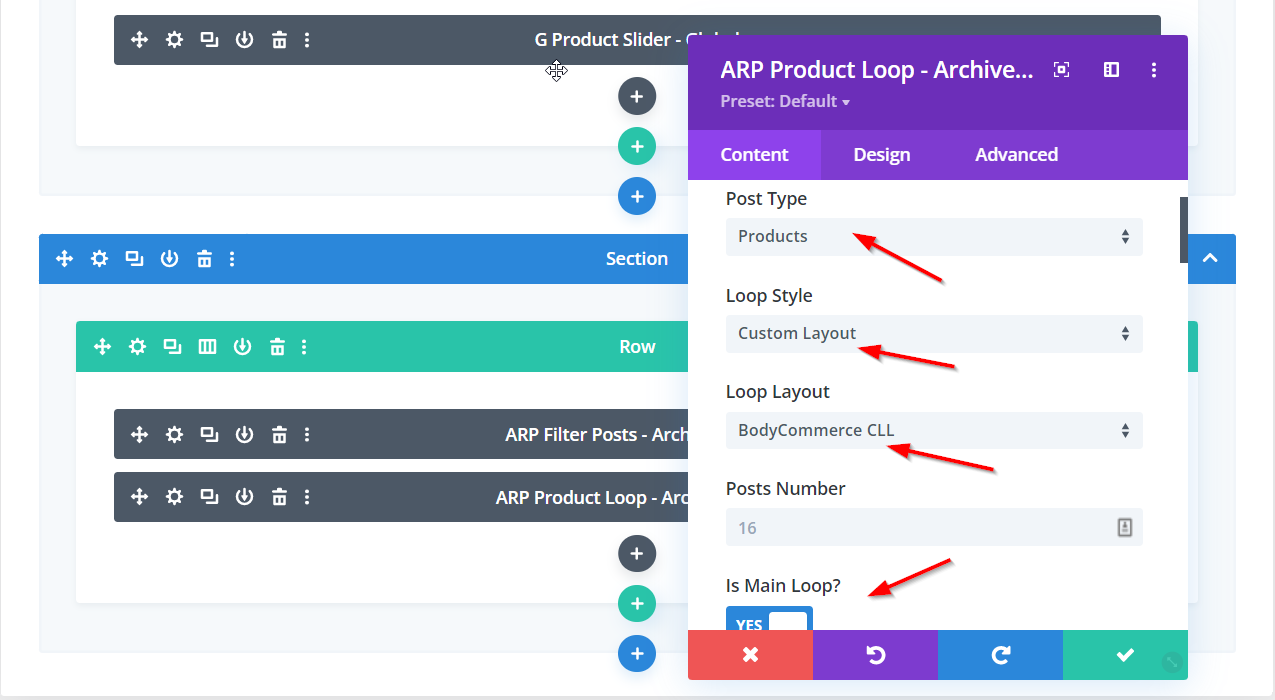This screenshot has width=1275, height=700.
Task: Click the move handle on Section bar
Action: click(x=65, y=259)
